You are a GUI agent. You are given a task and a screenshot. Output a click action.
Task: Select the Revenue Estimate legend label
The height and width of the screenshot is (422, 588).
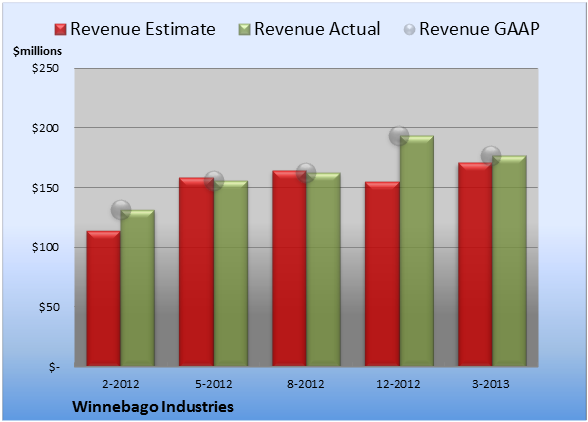(143, 29)
